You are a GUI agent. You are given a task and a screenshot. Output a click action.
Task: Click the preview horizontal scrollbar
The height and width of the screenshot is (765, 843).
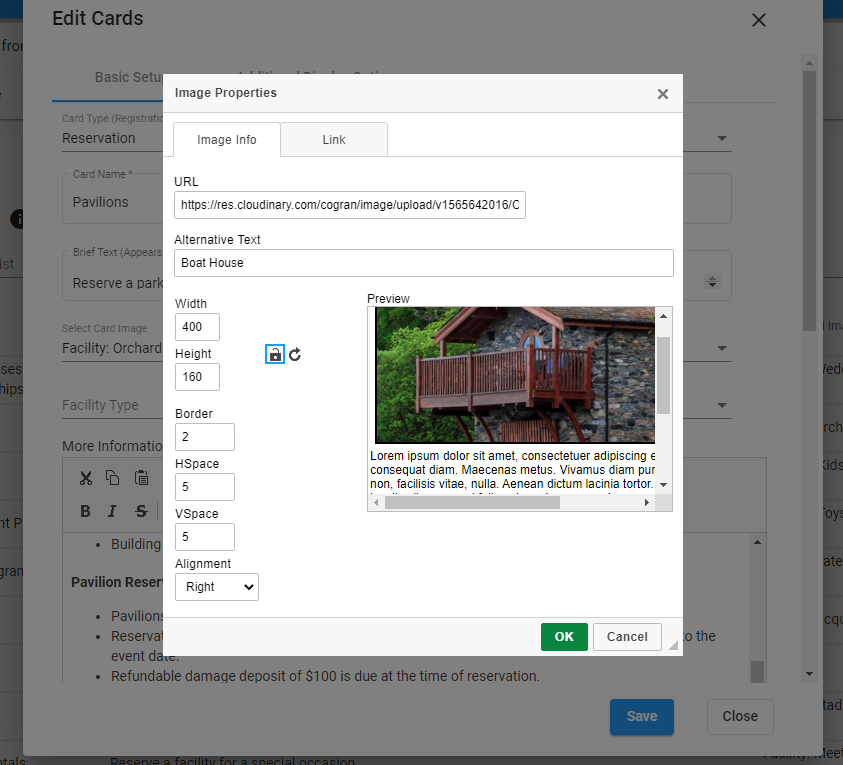tap(472, 503)
